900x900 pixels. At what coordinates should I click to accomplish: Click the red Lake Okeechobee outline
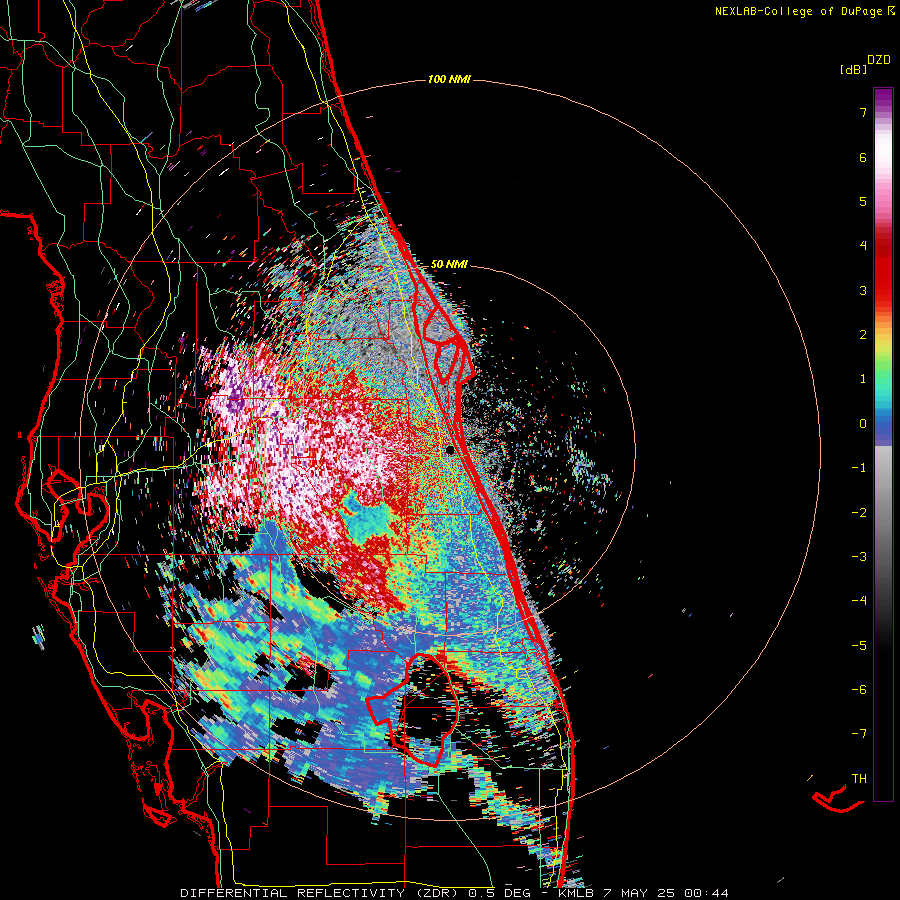[412, 709]
